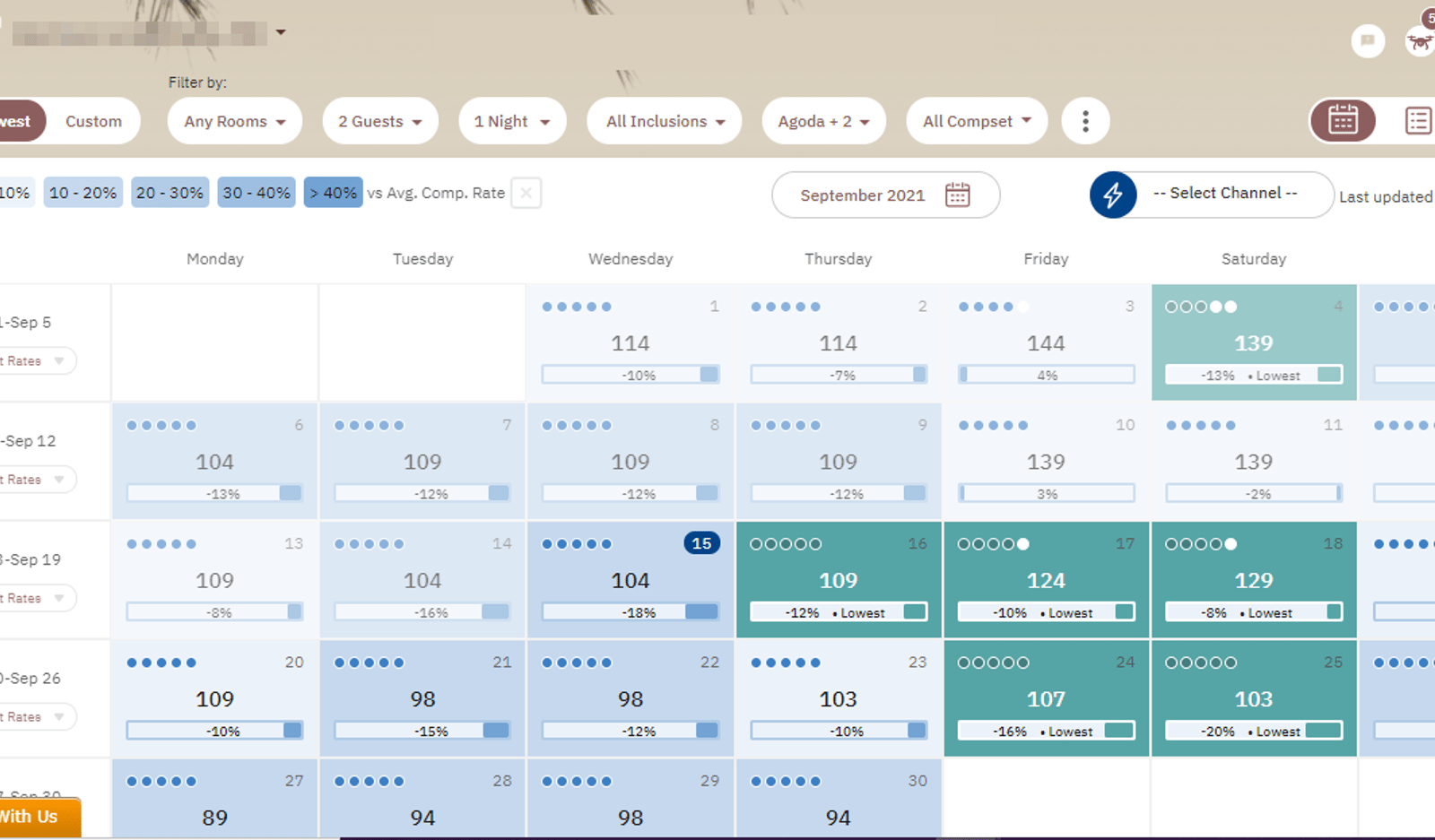Clear the rate comparison filter X
The image size is (1435, 840).
pos(526,193)
